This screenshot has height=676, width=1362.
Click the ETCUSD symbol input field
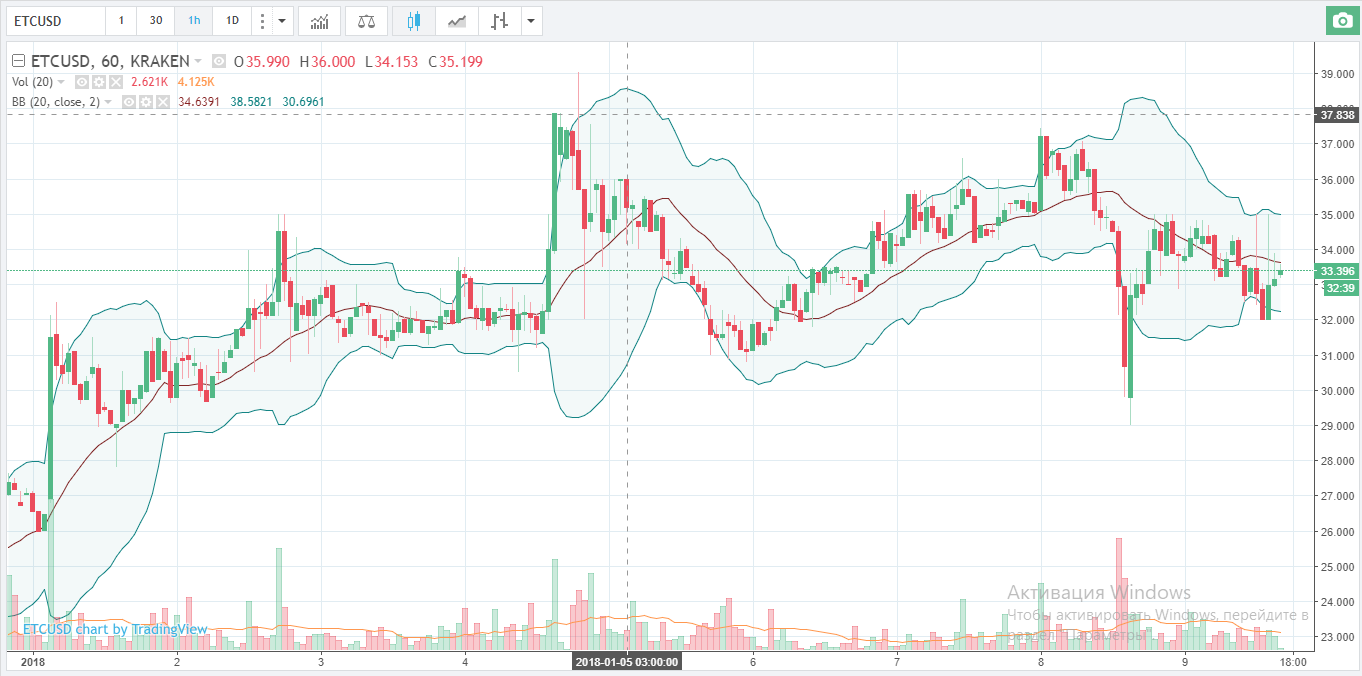54,20
